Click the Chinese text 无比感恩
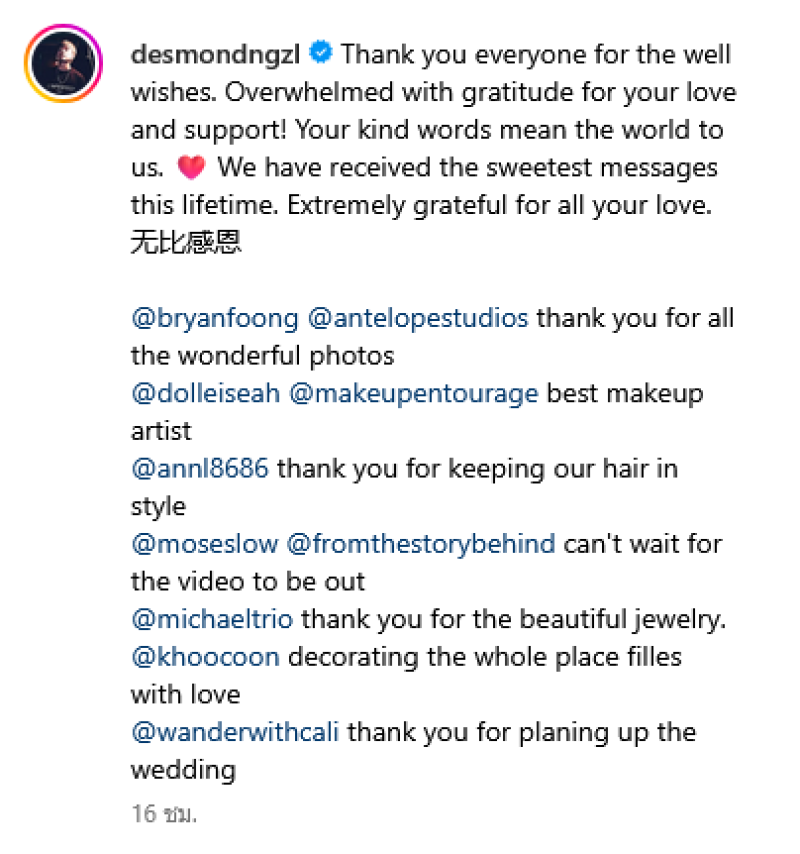 [186, 243]
